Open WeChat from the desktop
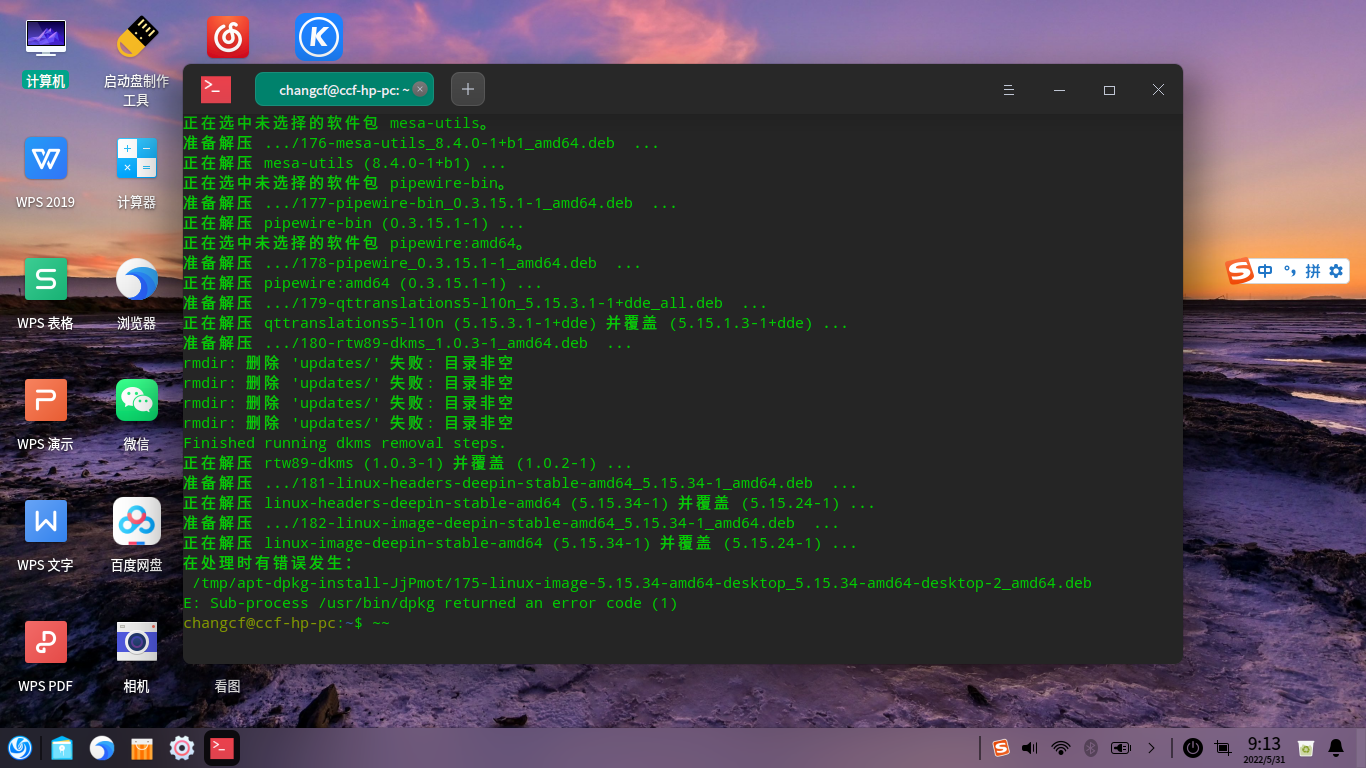 [136, 399]
